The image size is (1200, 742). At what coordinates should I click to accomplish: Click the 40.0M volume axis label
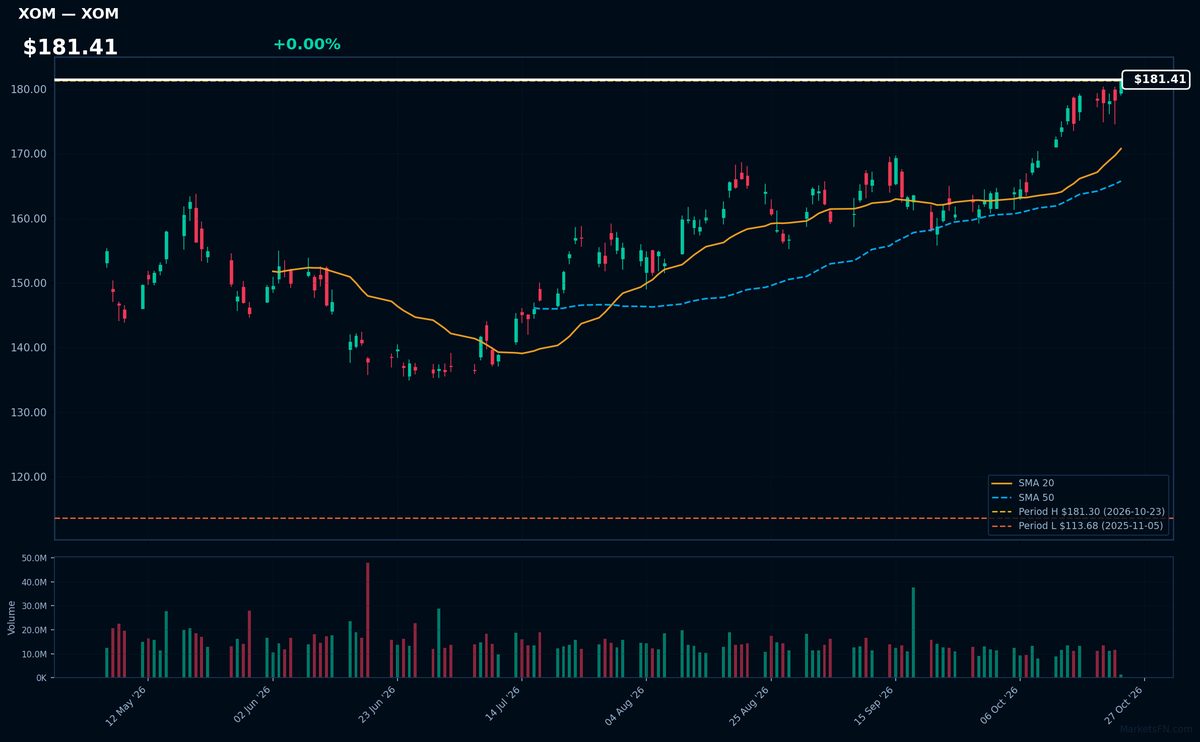point(34,582)
